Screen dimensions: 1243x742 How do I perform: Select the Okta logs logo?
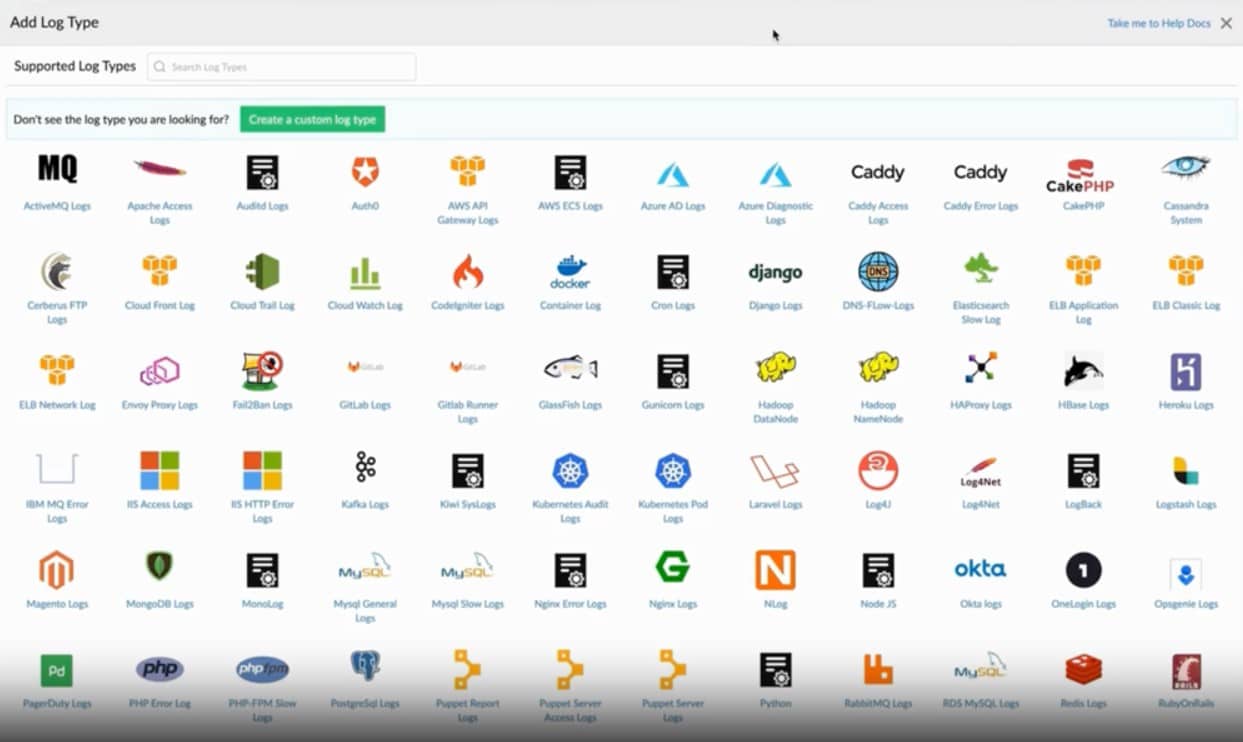click(x=981, y=569)
